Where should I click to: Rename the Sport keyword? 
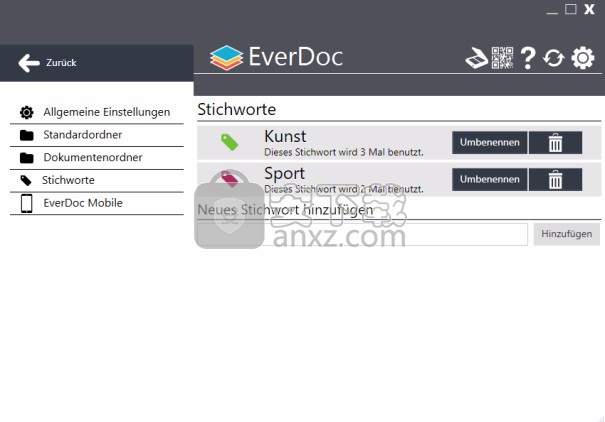coord(489,179)
